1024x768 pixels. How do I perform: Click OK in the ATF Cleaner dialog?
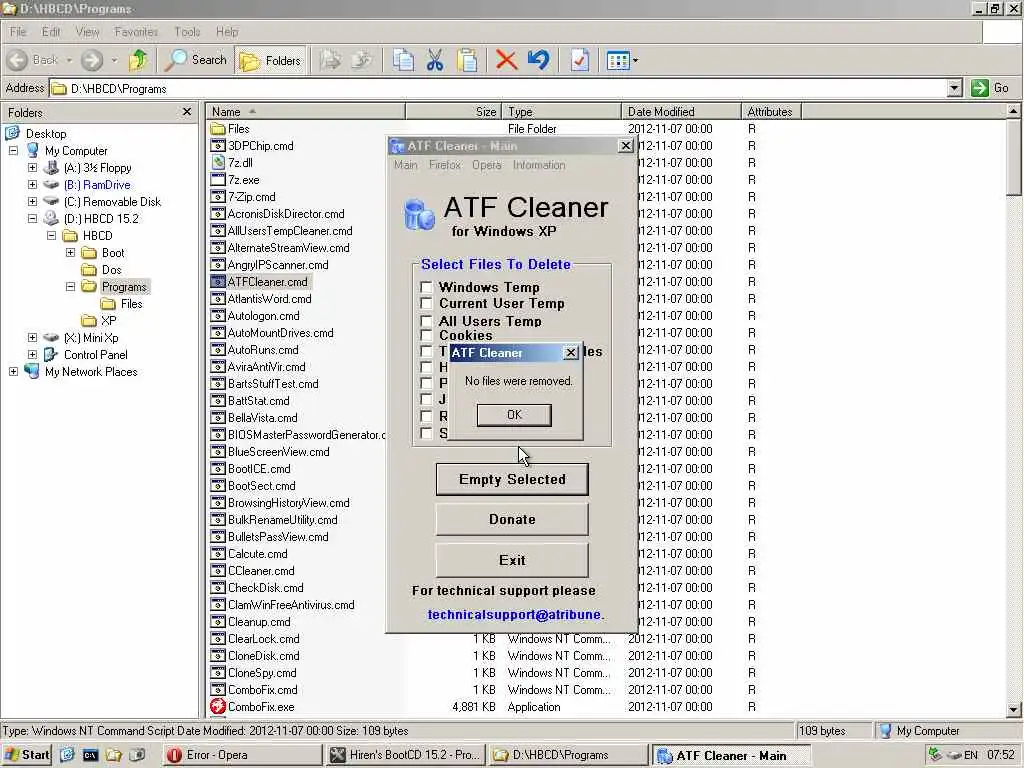514,415
